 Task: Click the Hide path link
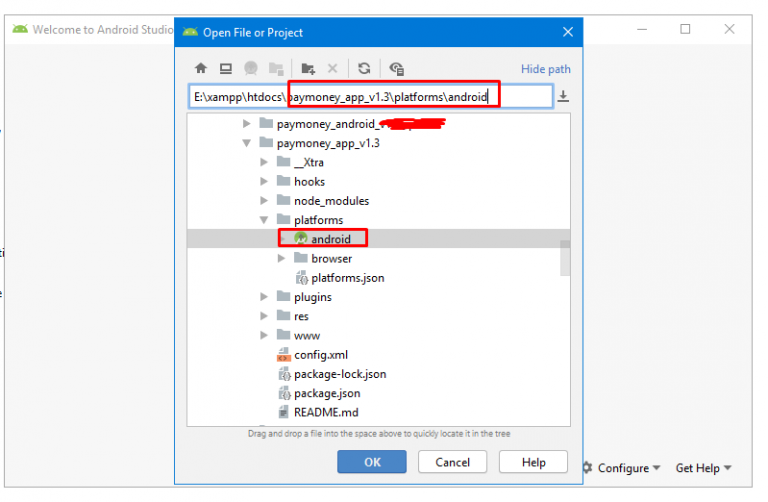point(546,69)
